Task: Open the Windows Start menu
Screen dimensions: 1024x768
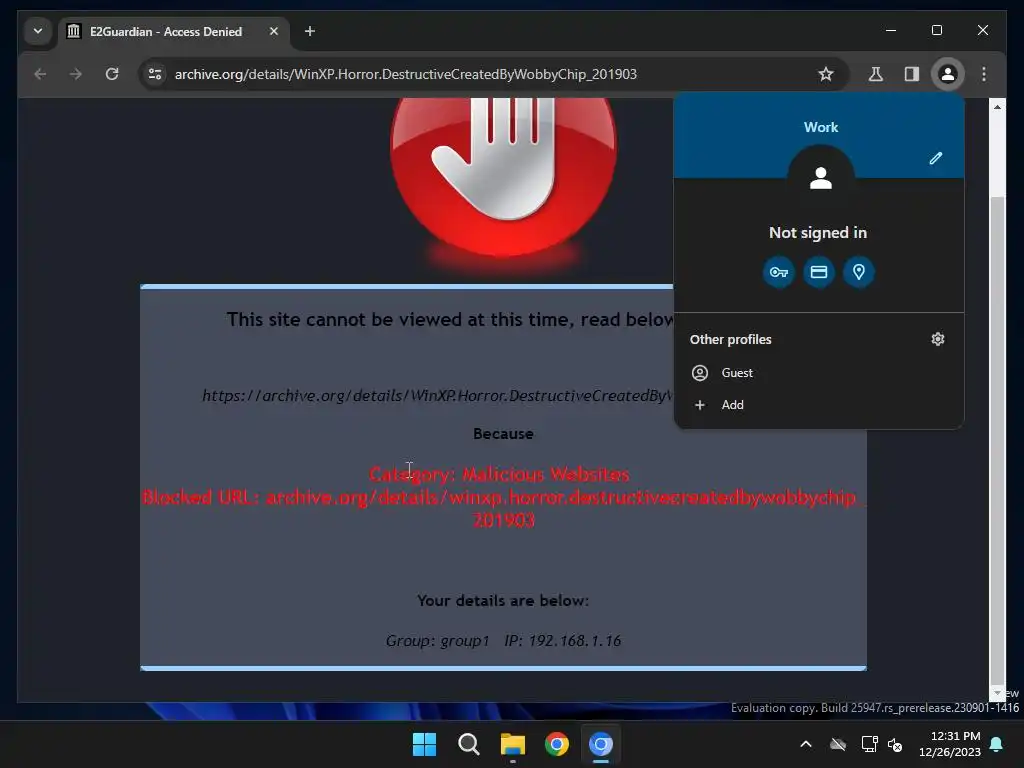Action: pyautogui.click(x=424, y=744)
